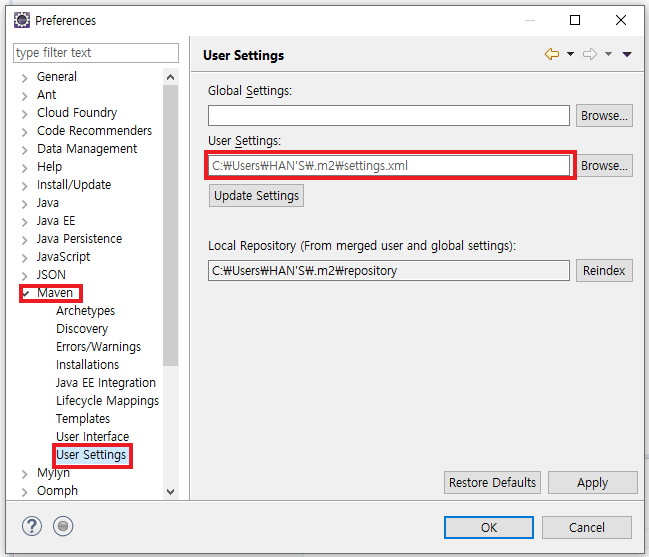The image size is (649, 557).
Task: Click the record preferences round icon
Action: click(x=63, y=526)
